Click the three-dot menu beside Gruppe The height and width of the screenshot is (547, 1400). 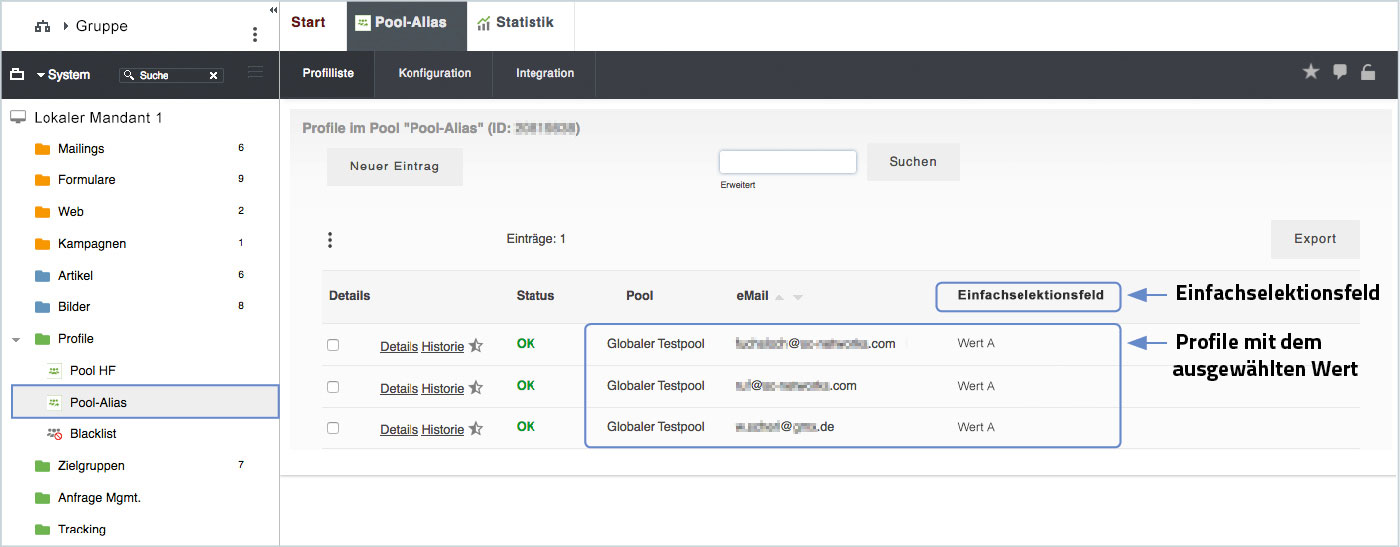[x=255, y=35]
